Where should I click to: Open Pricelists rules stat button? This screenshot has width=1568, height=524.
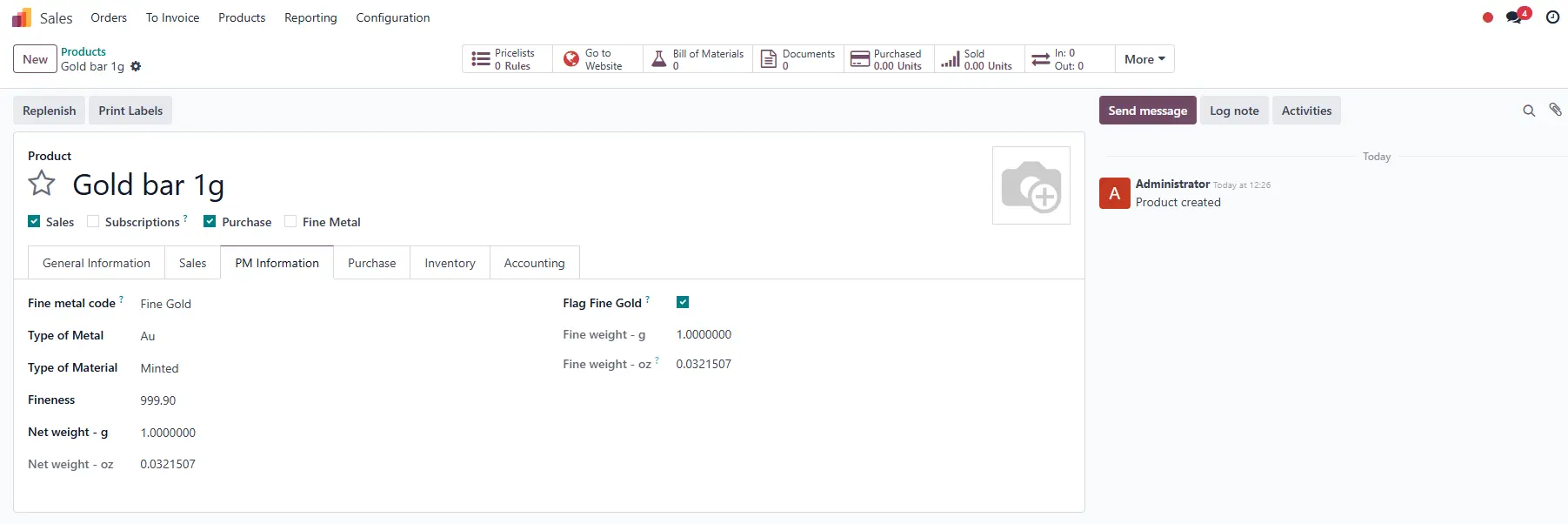tap(507, 59)
